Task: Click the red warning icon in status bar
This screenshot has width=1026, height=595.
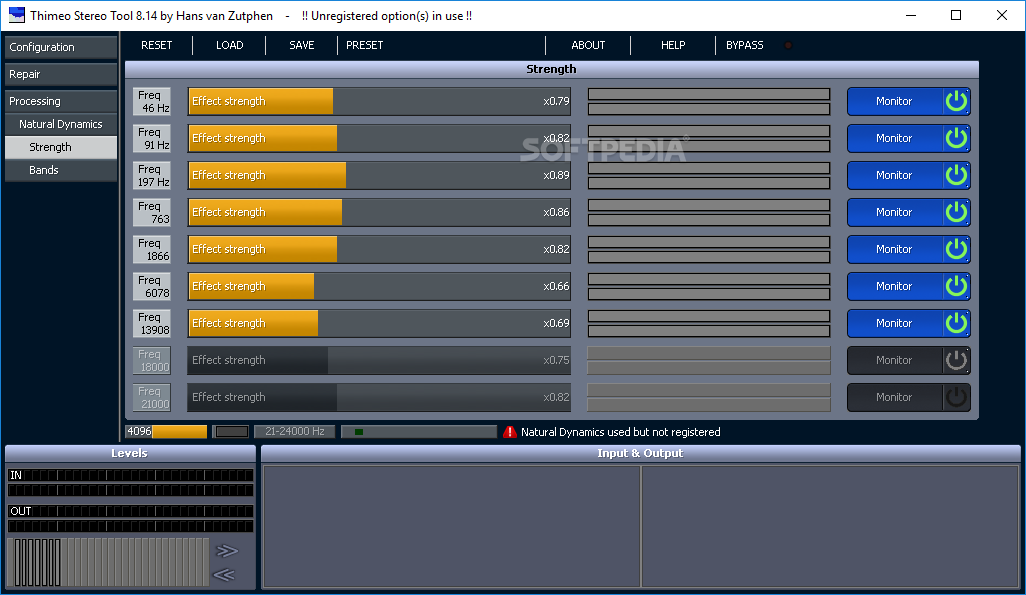Action: point(510,432)
